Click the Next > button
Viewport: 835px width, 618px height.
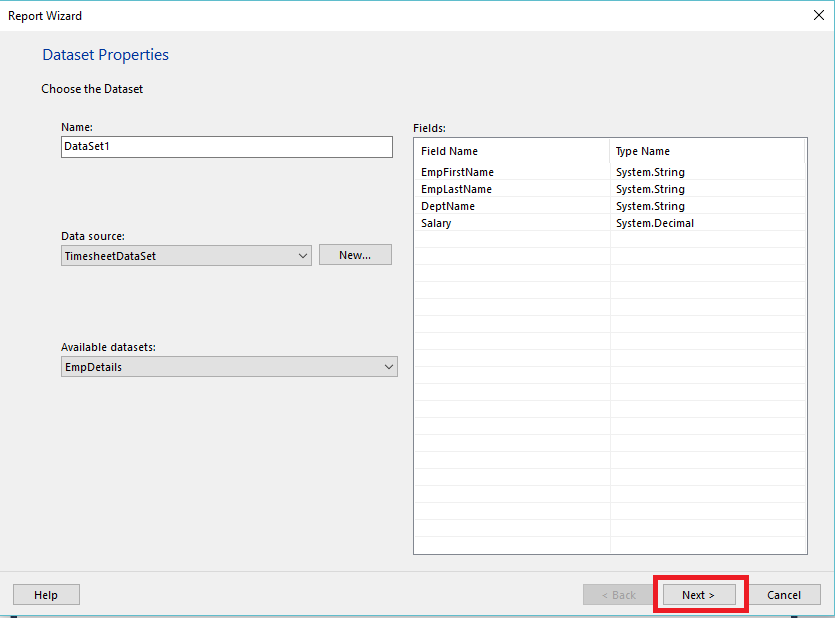(x=699, y=595)
